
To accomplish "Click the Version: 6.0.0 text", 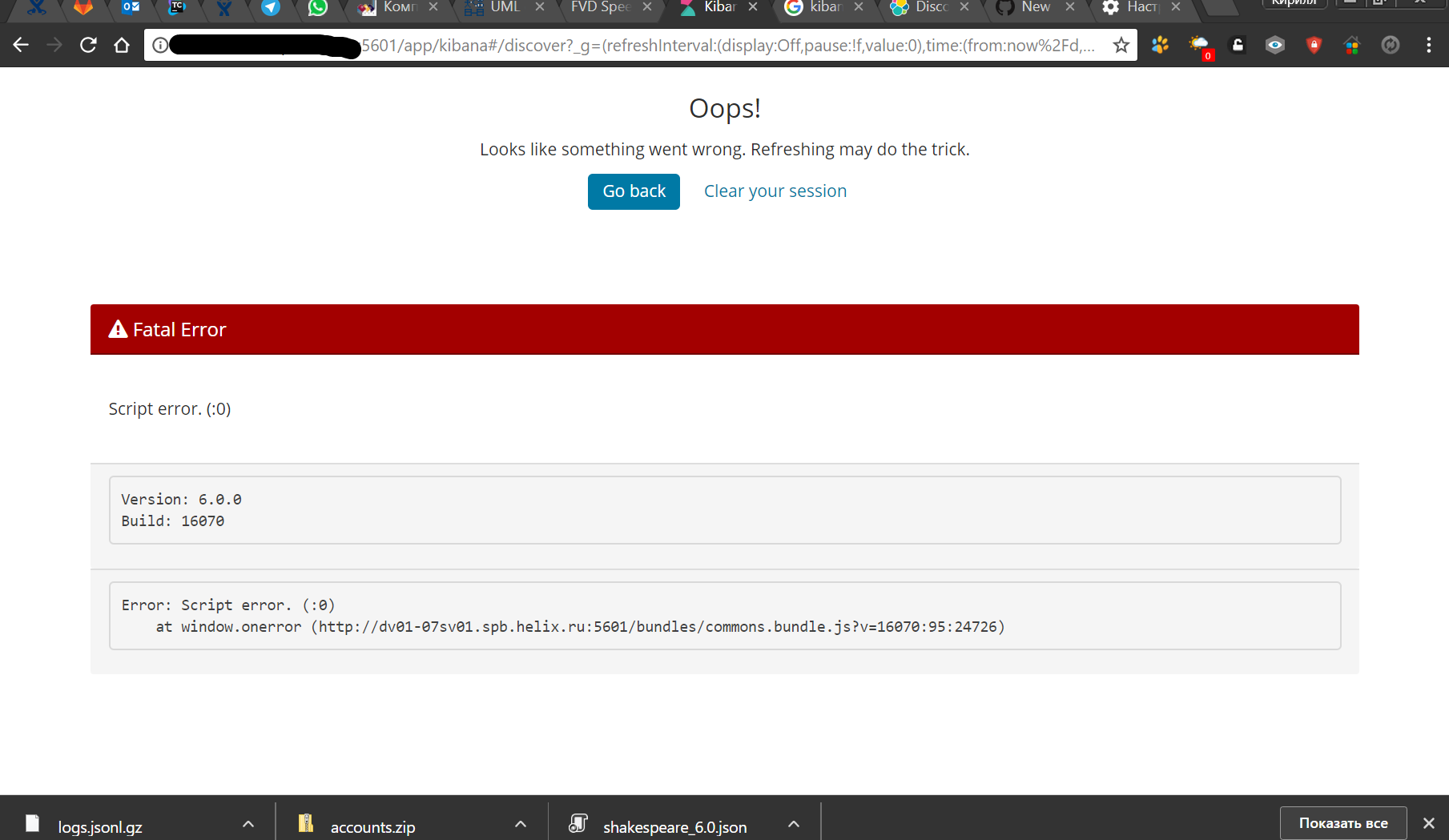I will [181, 500].
